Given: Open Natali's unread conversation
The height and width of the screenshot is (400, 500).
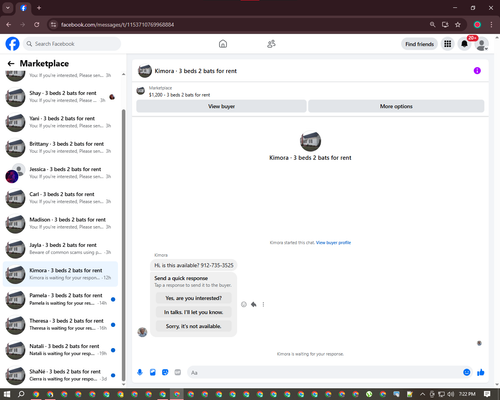Looking at the screenshot, I should pos(60,350).
